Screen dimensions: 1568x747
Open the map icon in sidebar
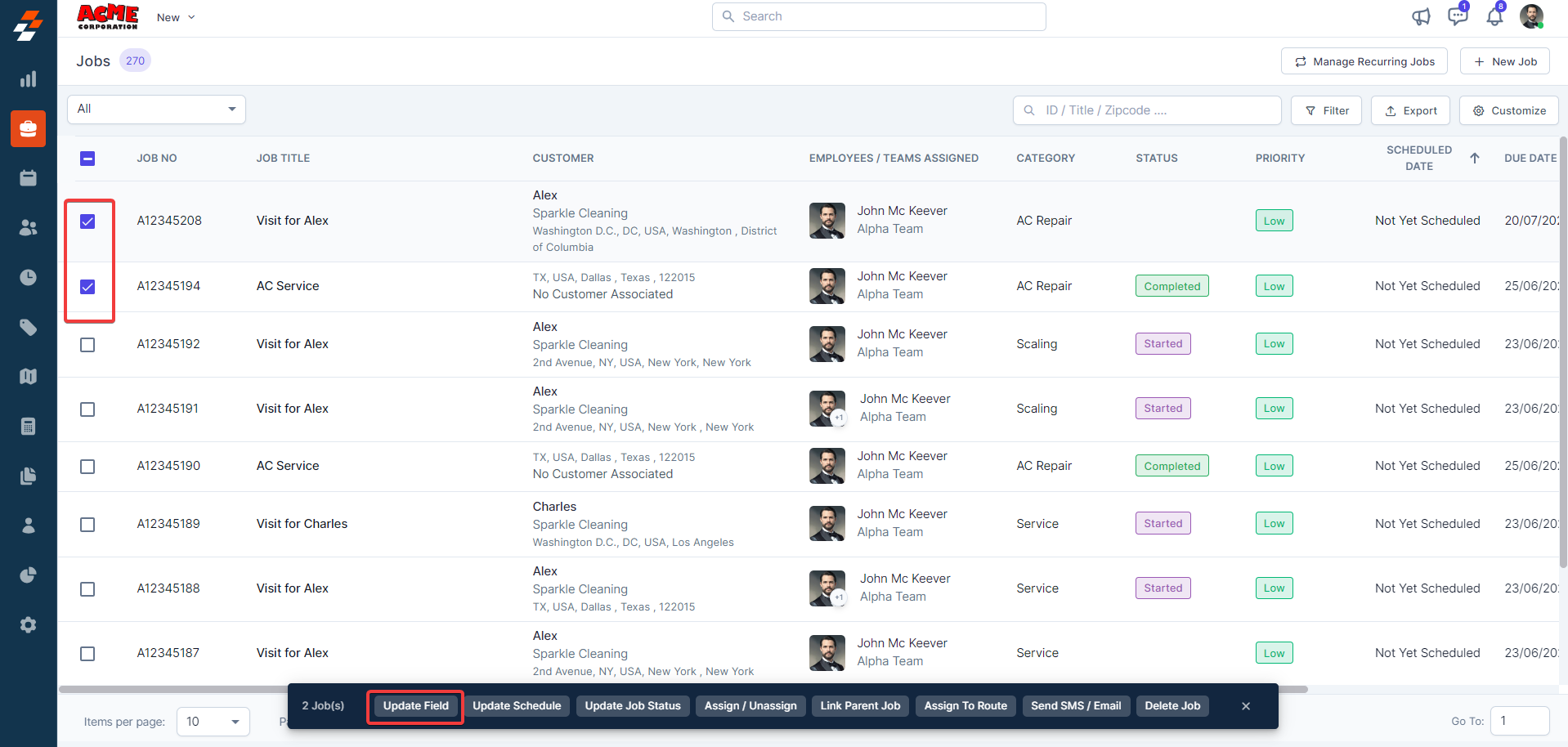click(28, 377)
